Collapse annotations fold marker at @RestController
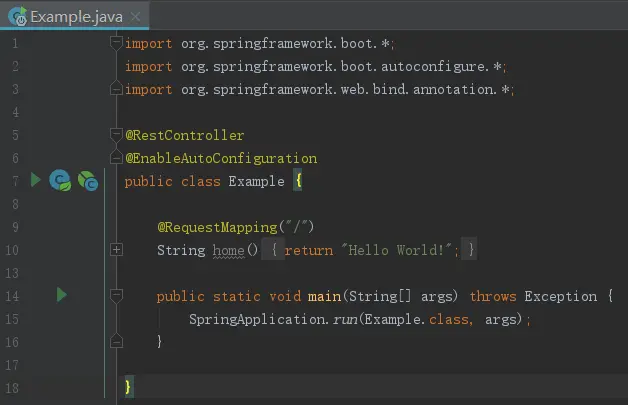Image resolution: width=628 pixels, height=405 pixels. point(116,134)
